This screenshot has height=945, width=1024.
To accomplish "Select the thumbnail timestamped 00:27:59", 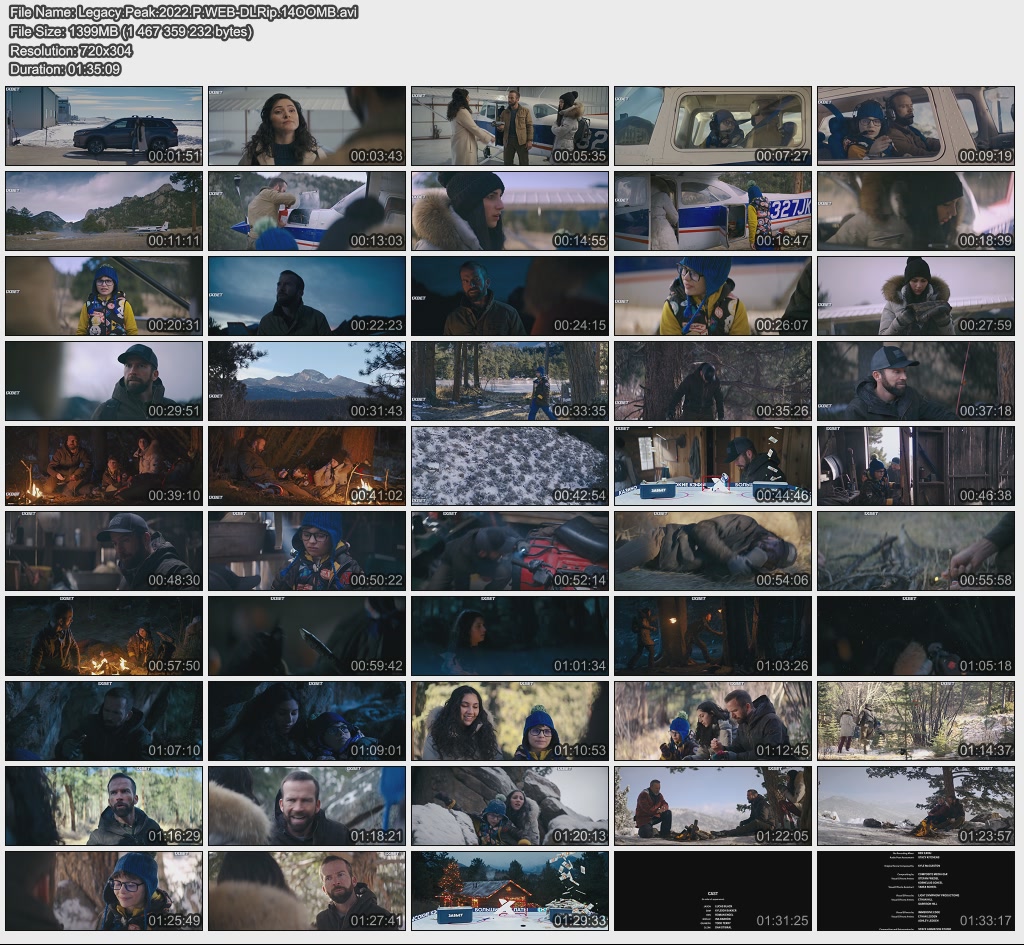I will click(915, 296).
